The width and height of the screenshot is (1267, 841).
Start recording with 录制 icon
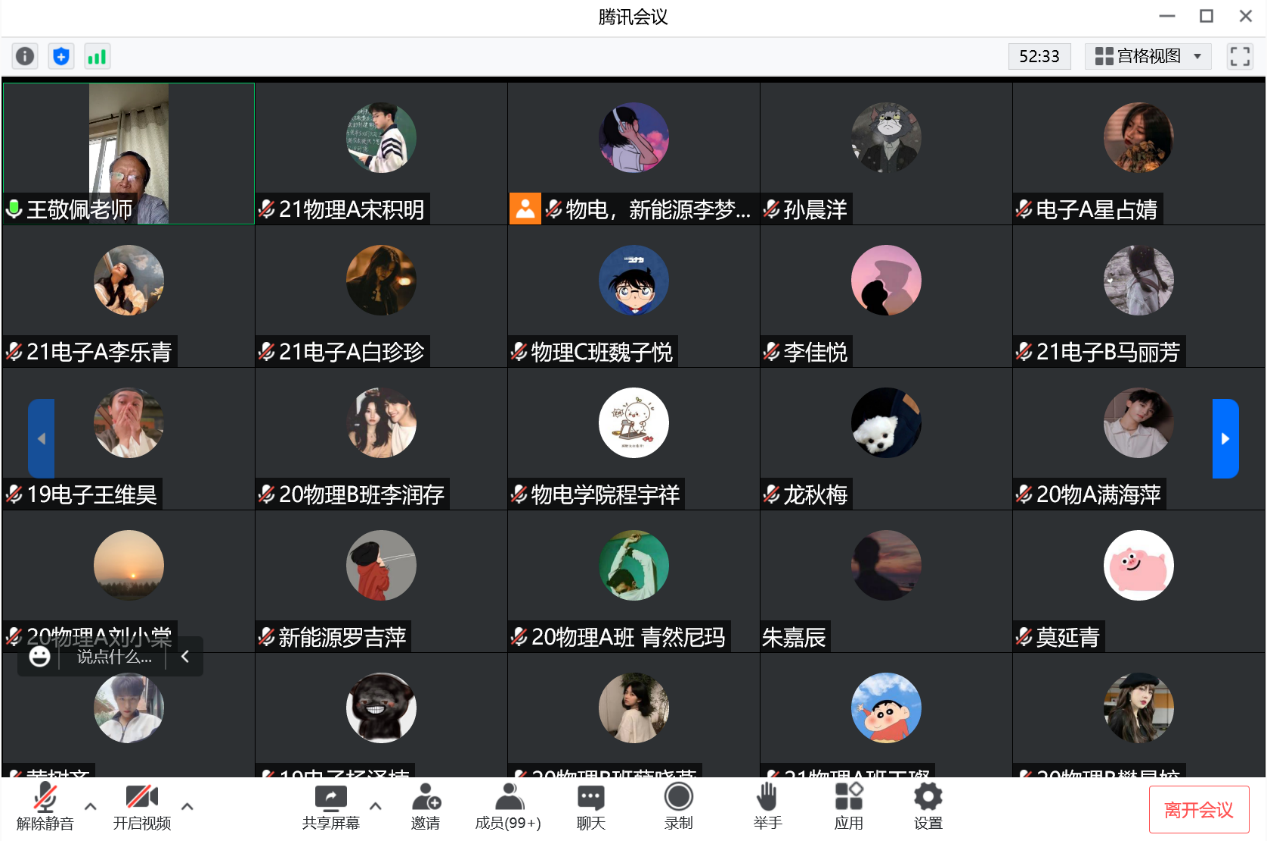click(x=679, y=807)
